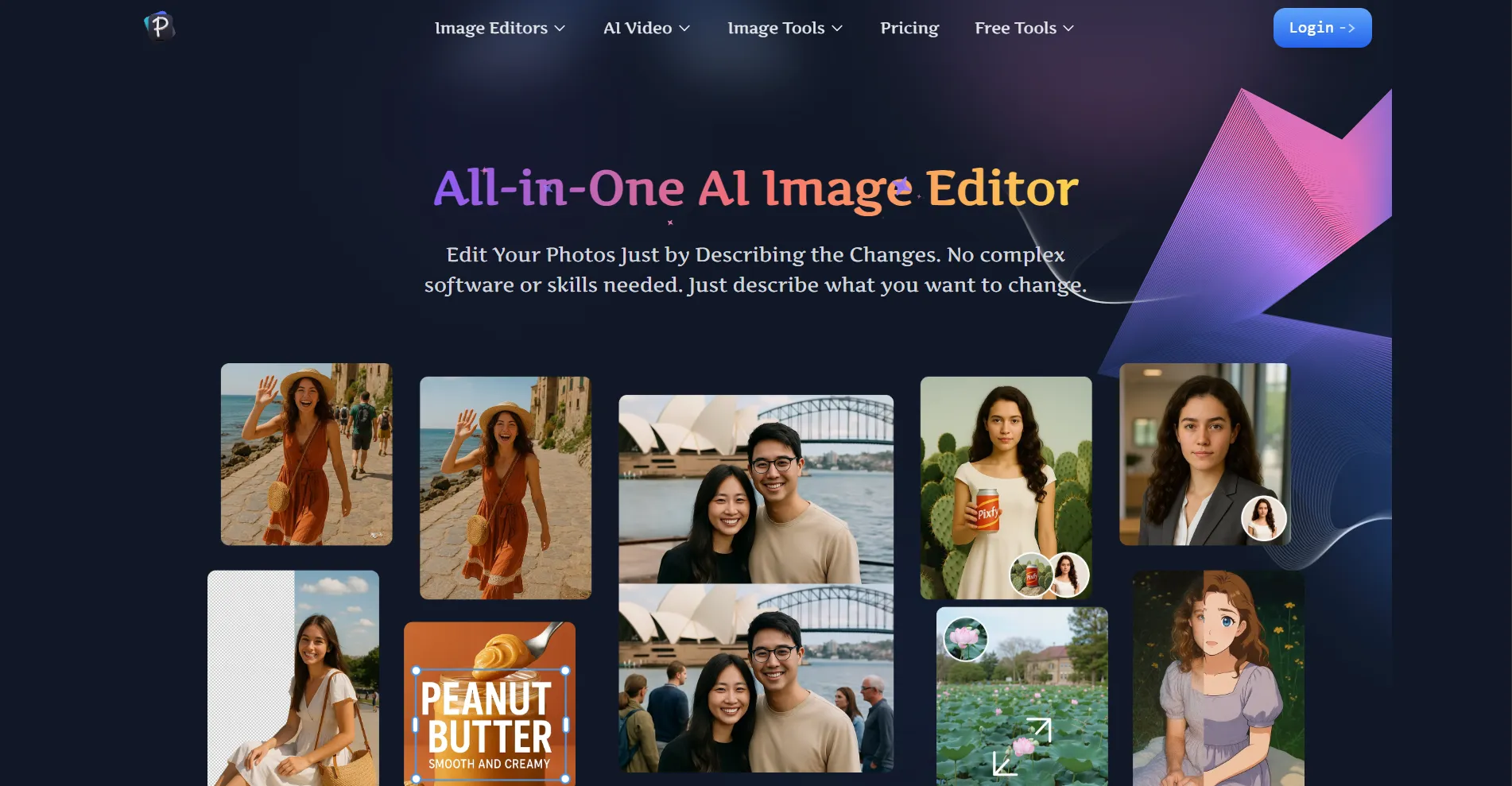Image resolution: width=1512 pixels, height=786 pixels.
Task: Open the Free Tools dropdown
Action: [x=1024, y=28]
